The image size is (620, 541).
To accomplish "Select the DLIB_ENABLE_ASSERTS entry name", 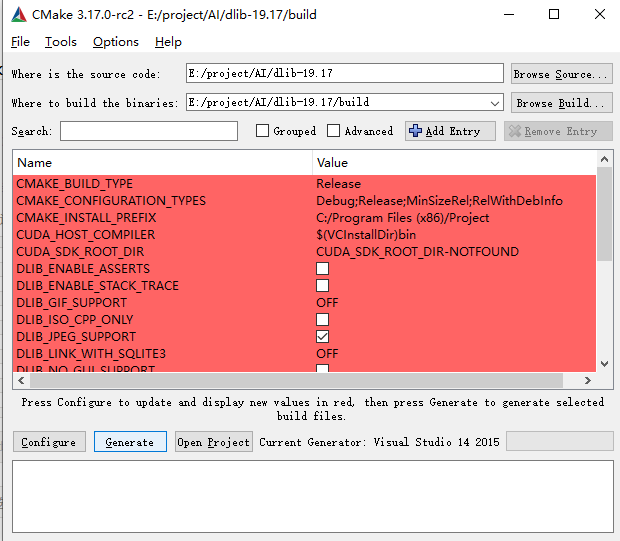I will pos(83,269).
